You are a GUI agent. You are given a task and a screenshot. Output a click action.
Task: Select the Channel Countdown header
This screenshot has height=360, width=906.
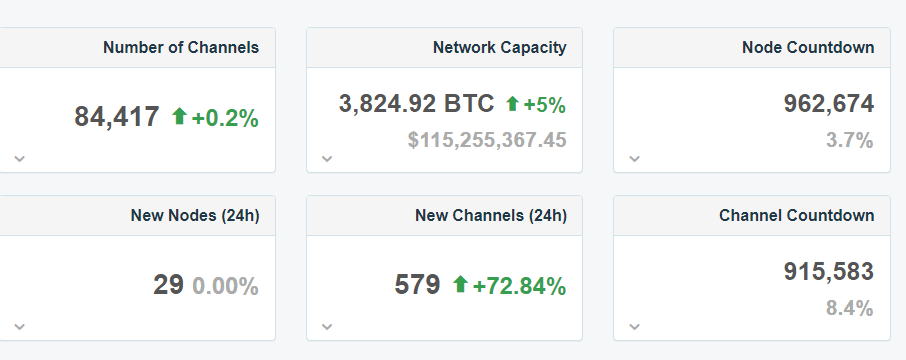pos(797,216)
